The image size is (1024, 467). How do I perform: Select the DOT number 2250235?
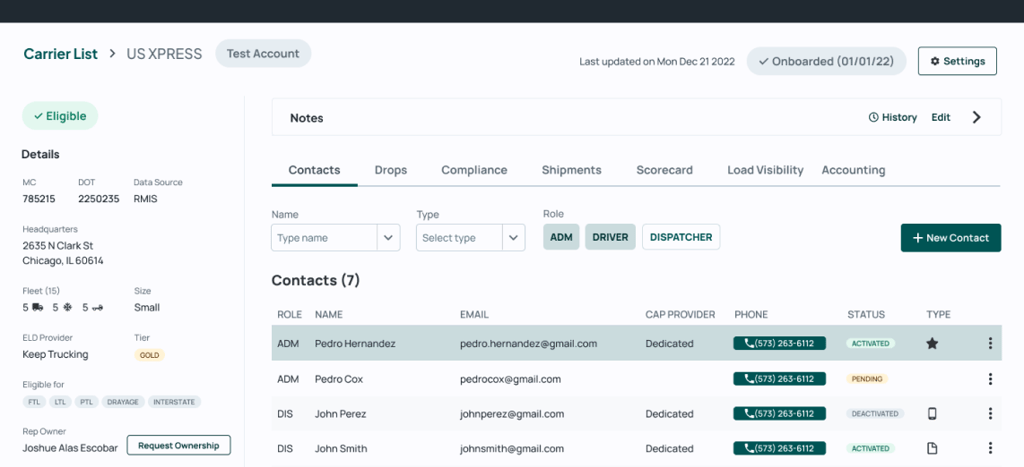99,199
